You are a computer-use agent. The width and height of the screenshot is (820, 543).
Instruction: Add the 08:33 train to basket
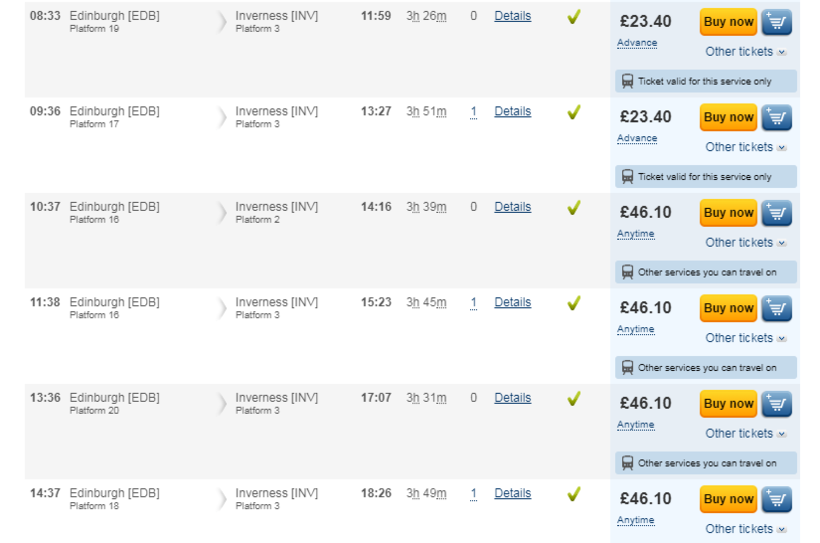pyautogui.click(x=777, y=22)
